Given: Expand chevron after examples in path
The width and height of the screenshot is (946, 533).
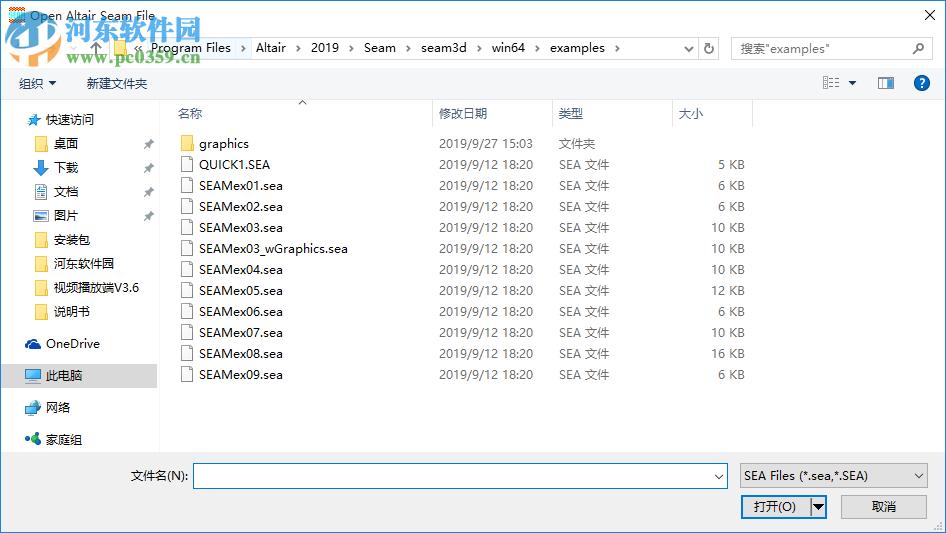Looking at the screenshot, I should pyautogui.click(x=617, y=48).
